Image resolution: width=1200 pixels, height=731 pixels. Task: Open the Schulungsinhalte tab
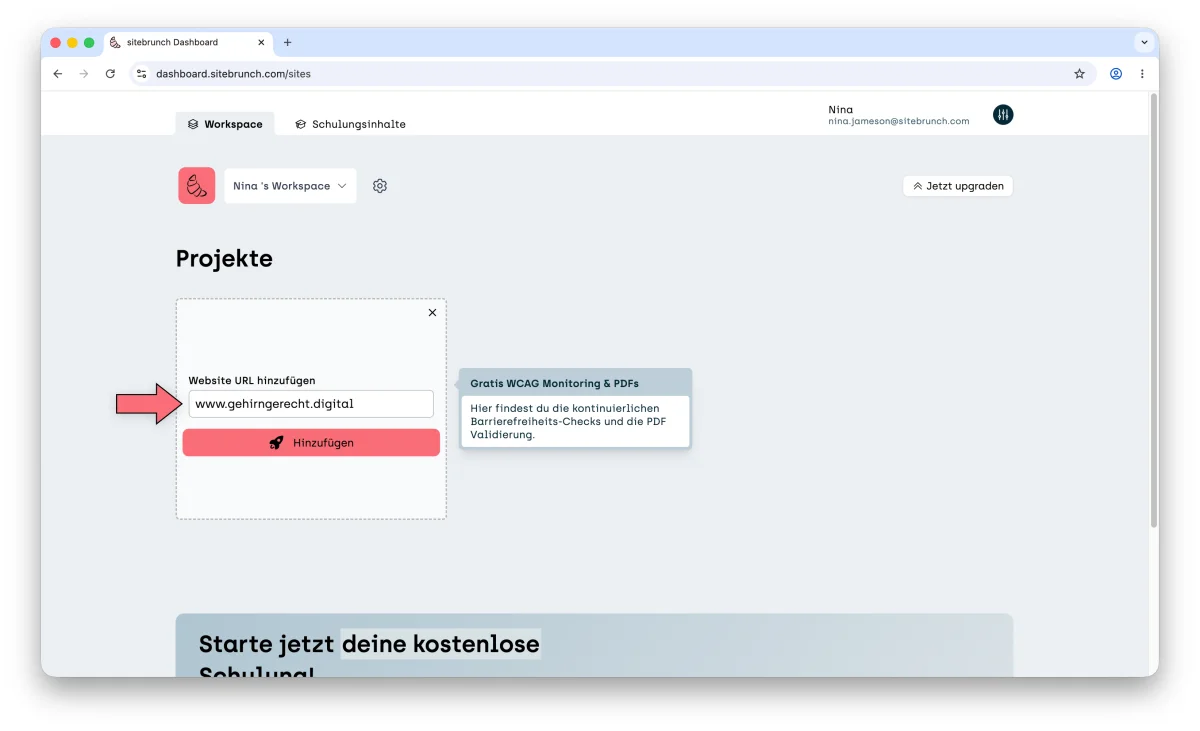350,124
